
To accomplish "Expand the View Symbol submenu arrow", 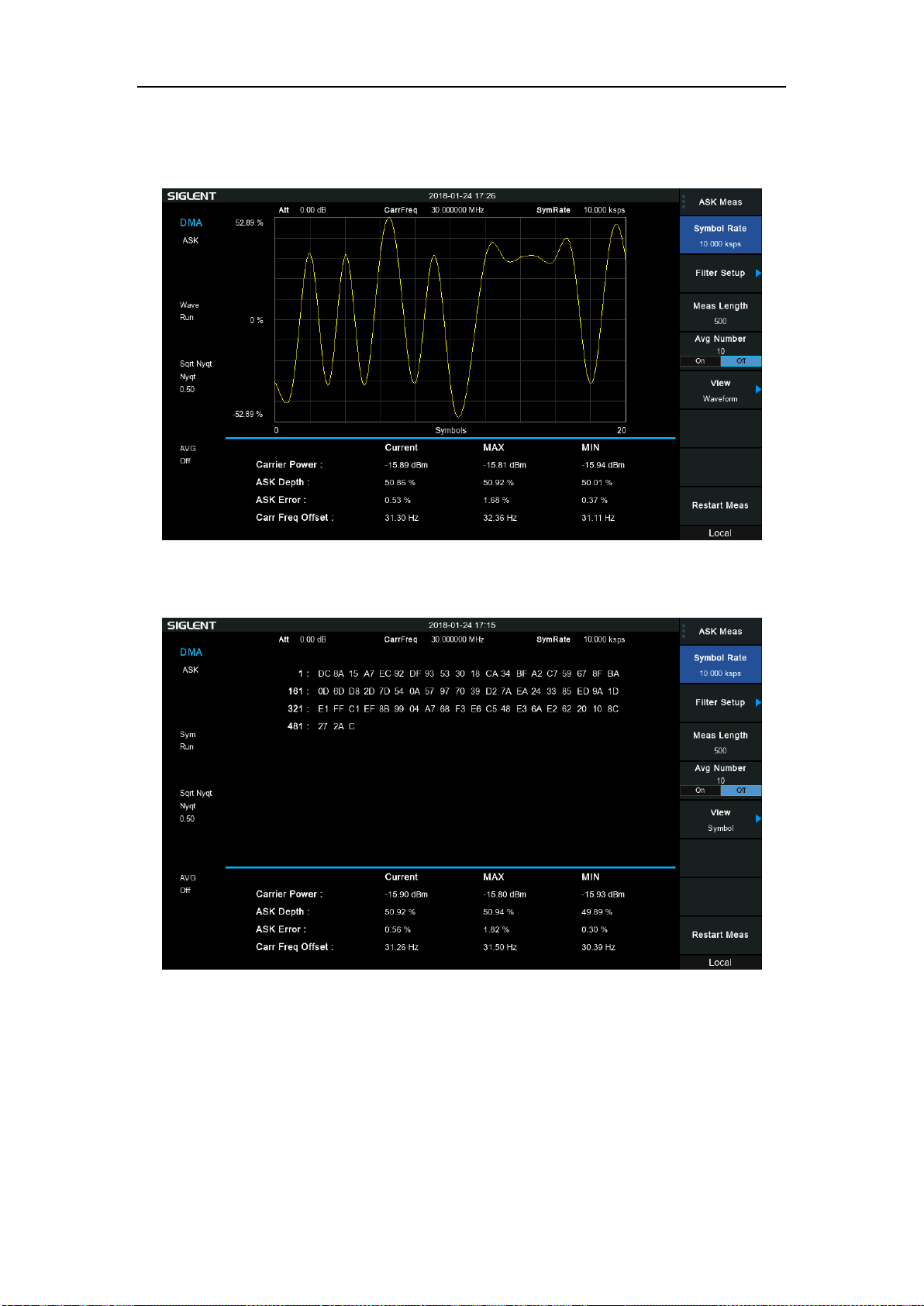I will 758,818.
